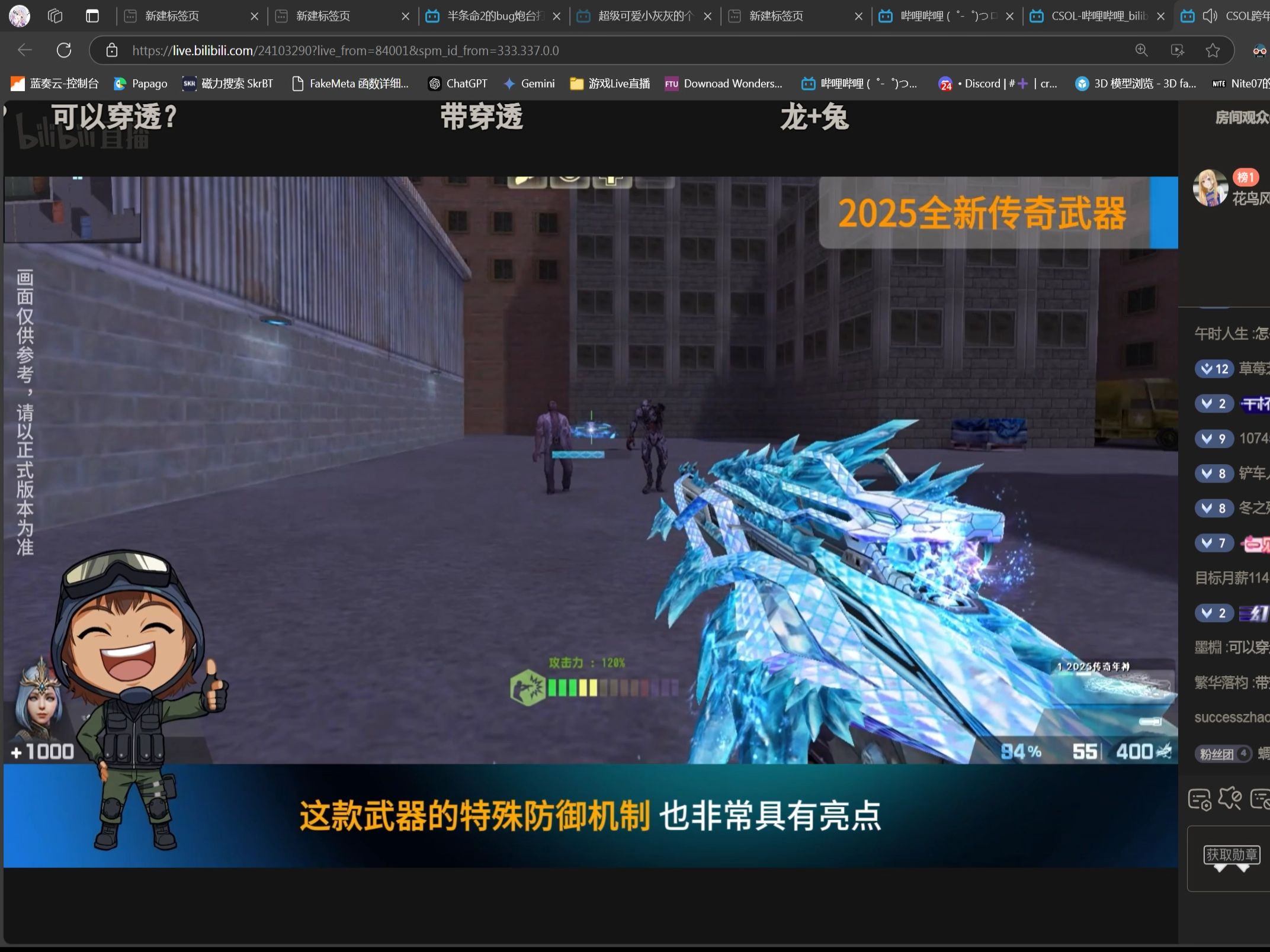Open 哔哩哔哩 bookmark in favorites bar

(x=859, y=83)
